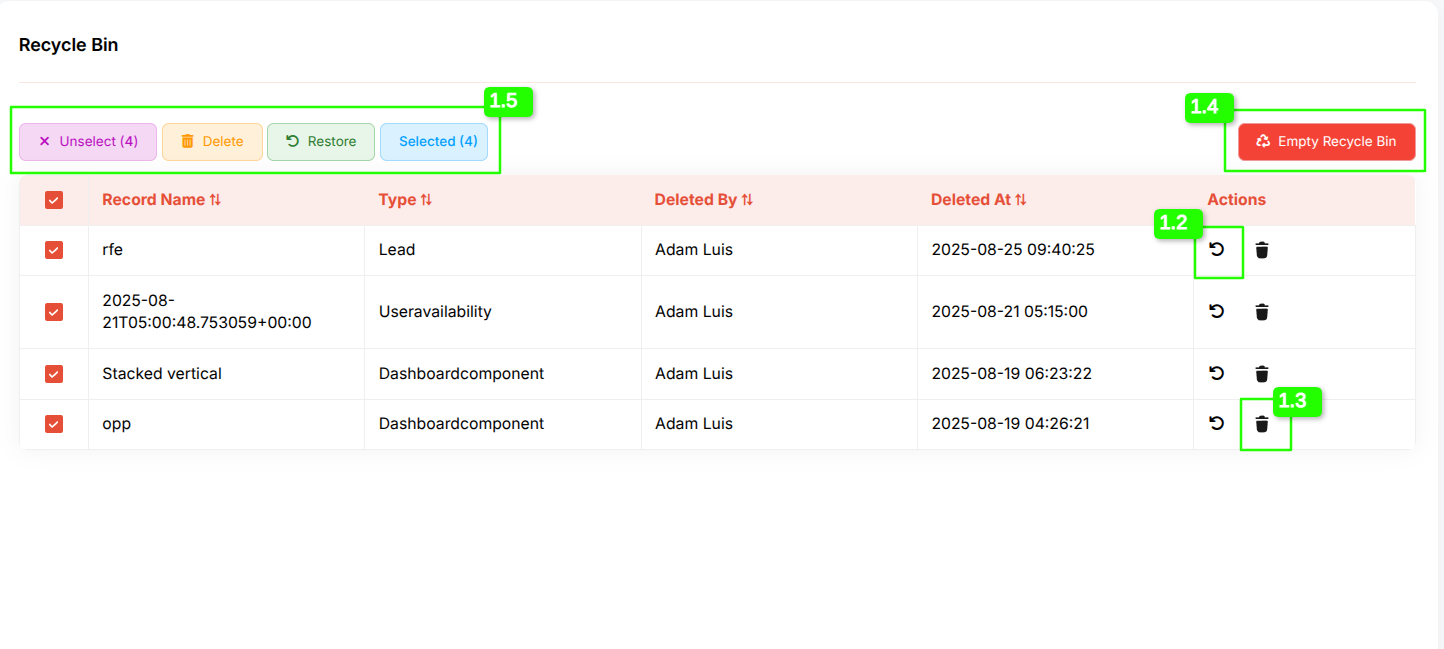This screenshot has height=649, width=1444.
Task: Restore the opp record
Action: click(x=1216, y=423)
